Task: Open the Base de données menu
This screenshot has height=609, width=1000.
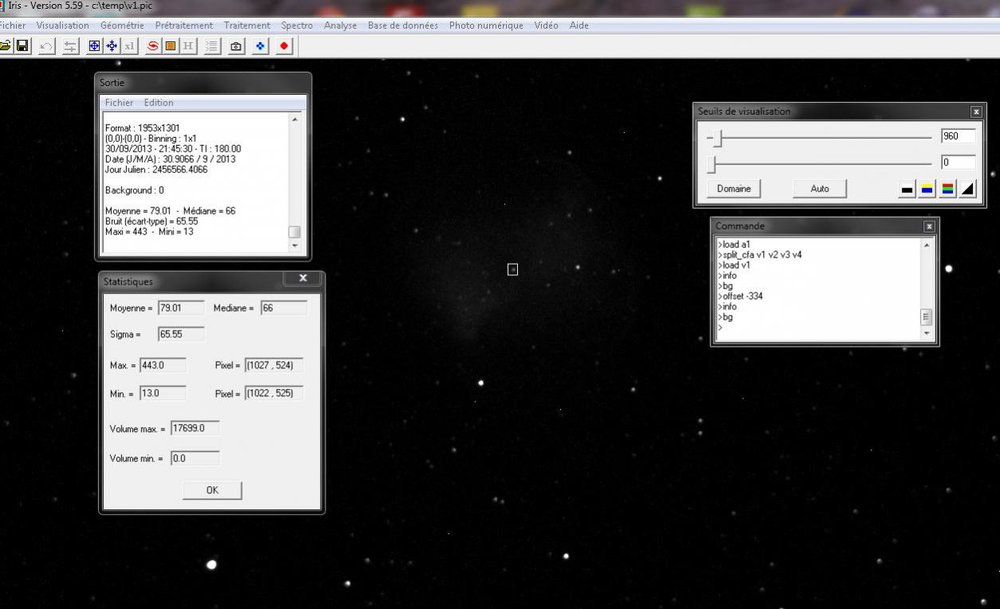Action: point(402,26)
